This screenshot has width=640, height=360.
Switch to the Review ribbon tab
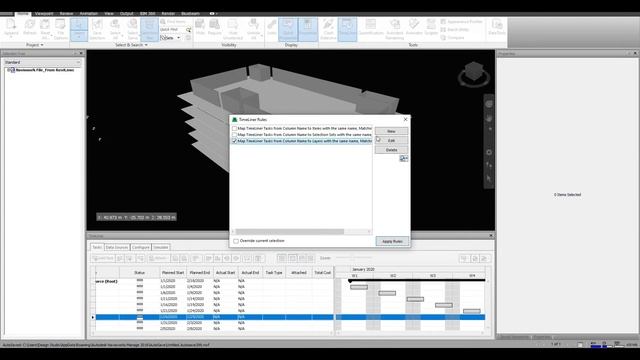point(66,13)
